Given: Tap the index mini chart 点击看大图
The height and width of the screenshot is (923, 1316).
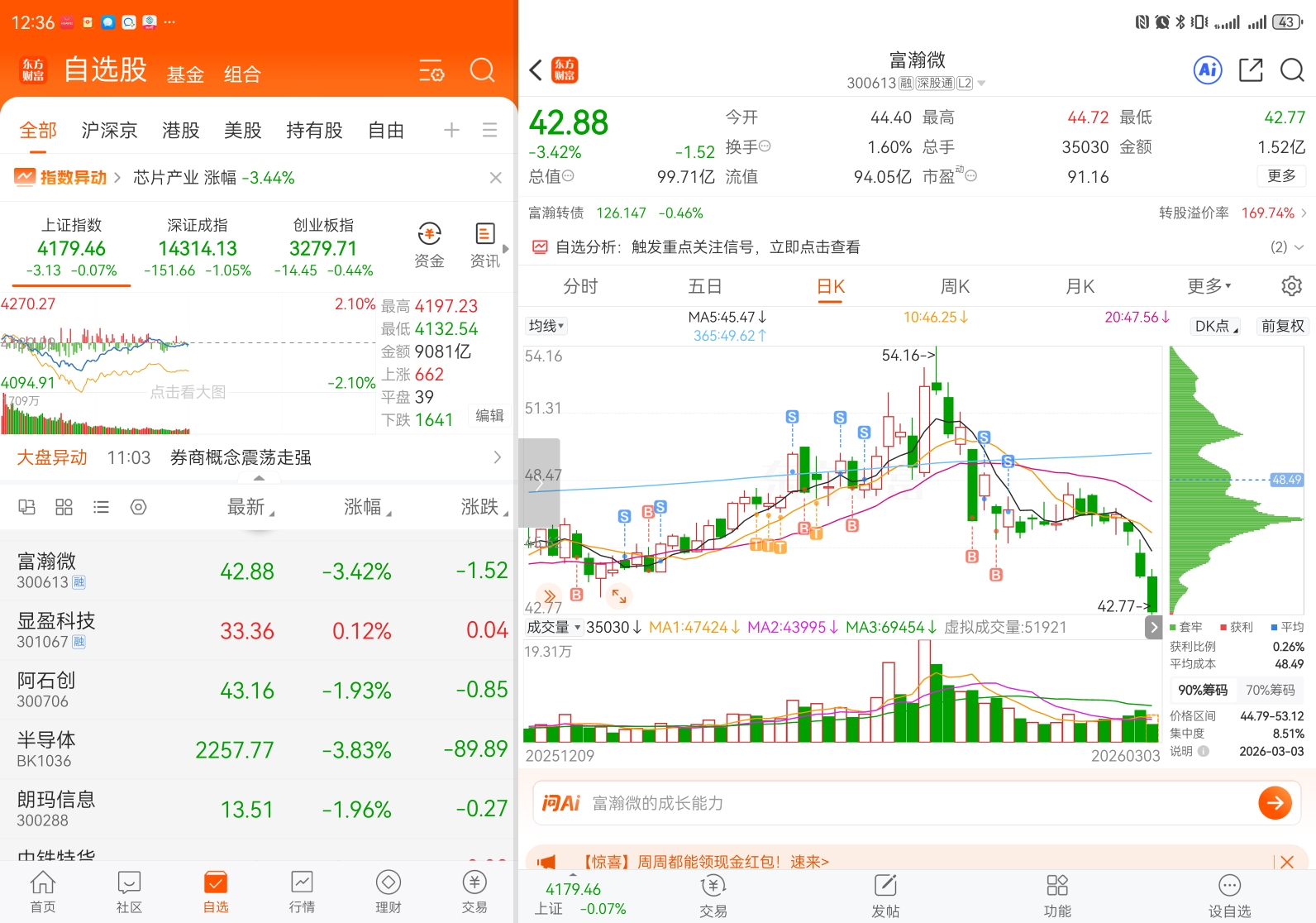Looking at the screenshot, I should (188, 392).
